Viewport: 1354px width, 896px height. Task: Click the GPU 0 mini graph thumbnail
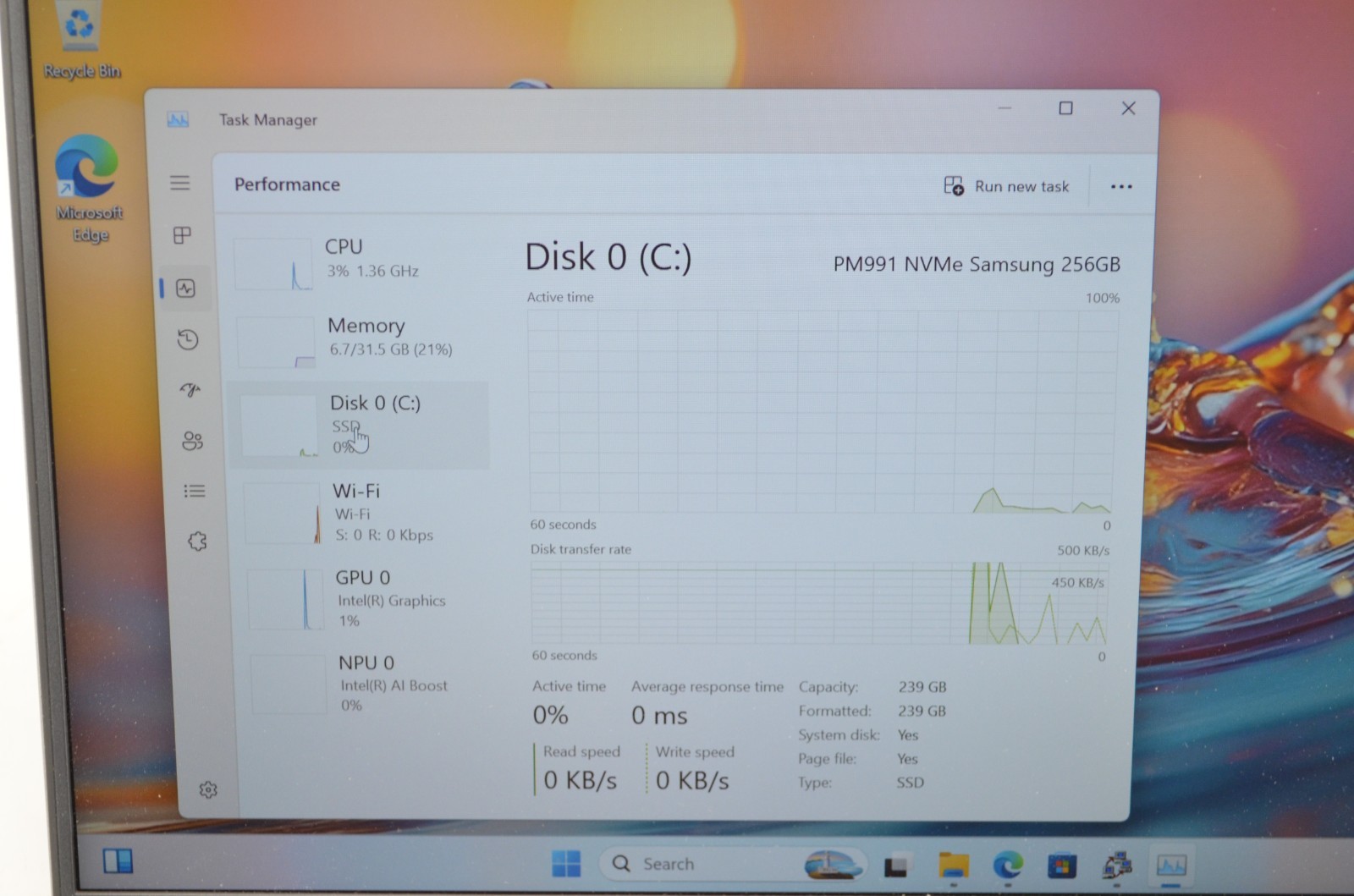285,599
